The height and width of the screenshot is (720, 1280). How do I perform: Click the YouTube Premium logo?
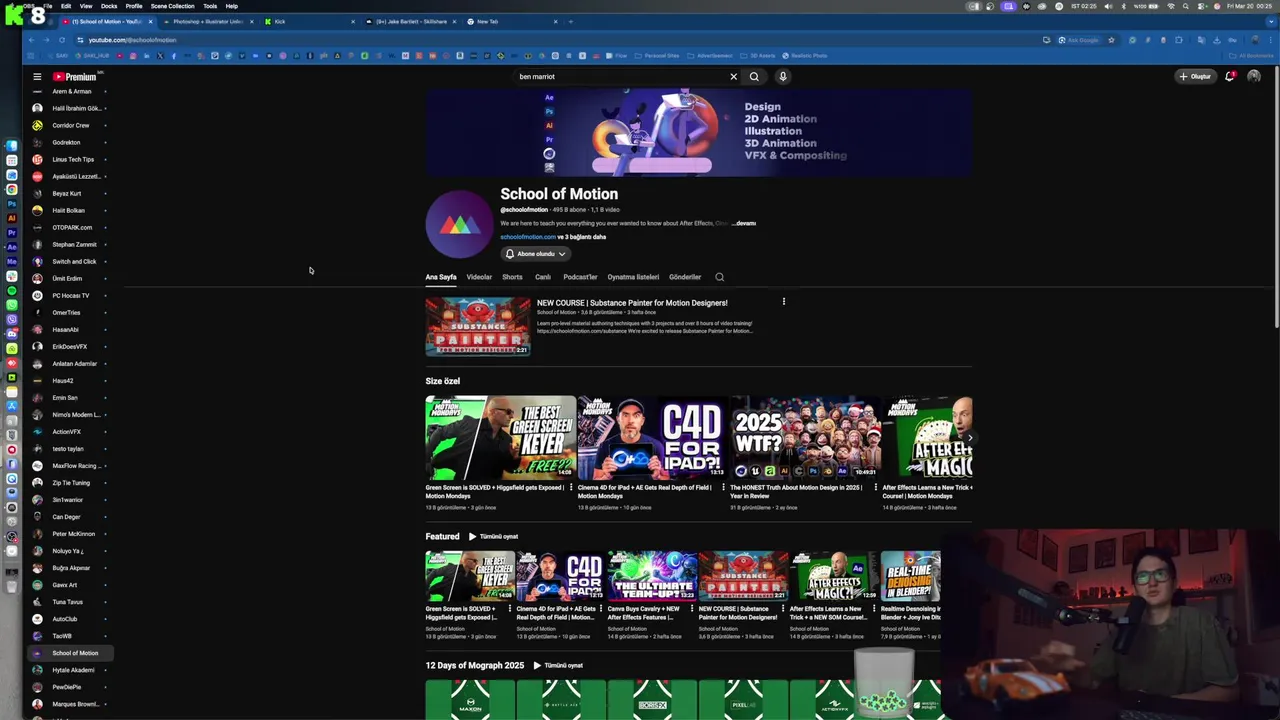(x=75, y=76)
